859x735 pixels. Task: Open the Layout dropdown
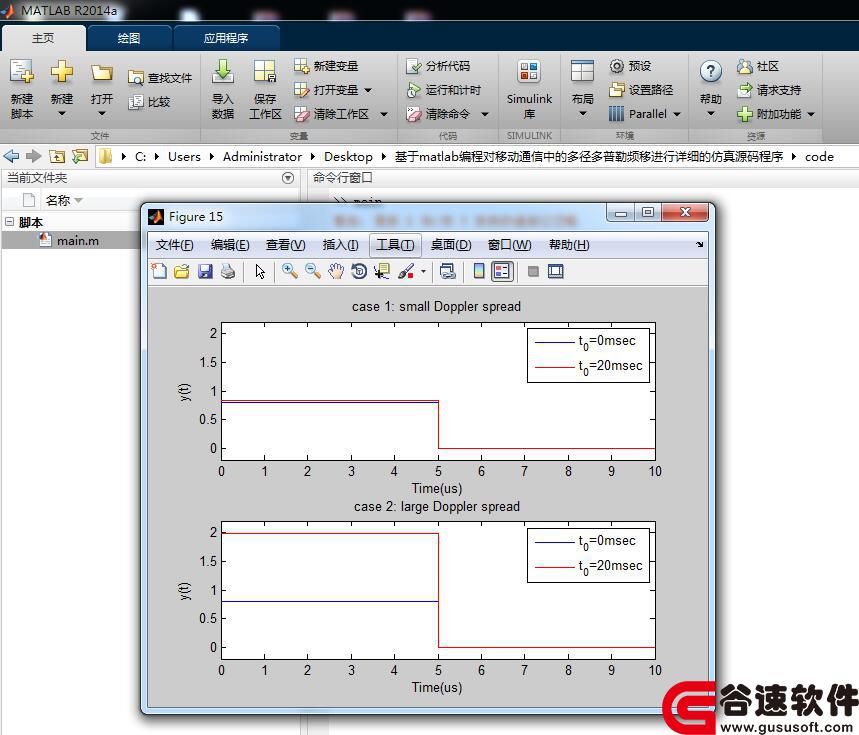tap(582, 114)
